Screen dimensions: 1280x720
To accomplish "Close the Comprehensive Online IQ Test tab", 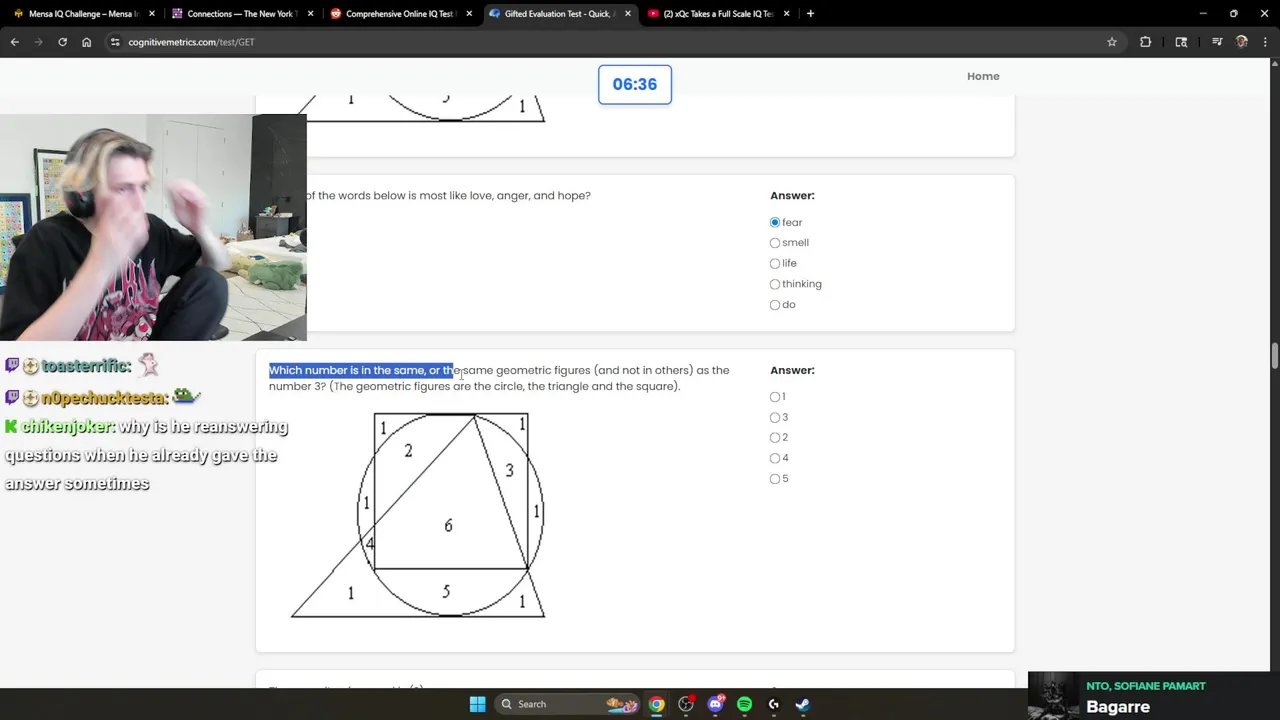I will (x=469, y=14).
